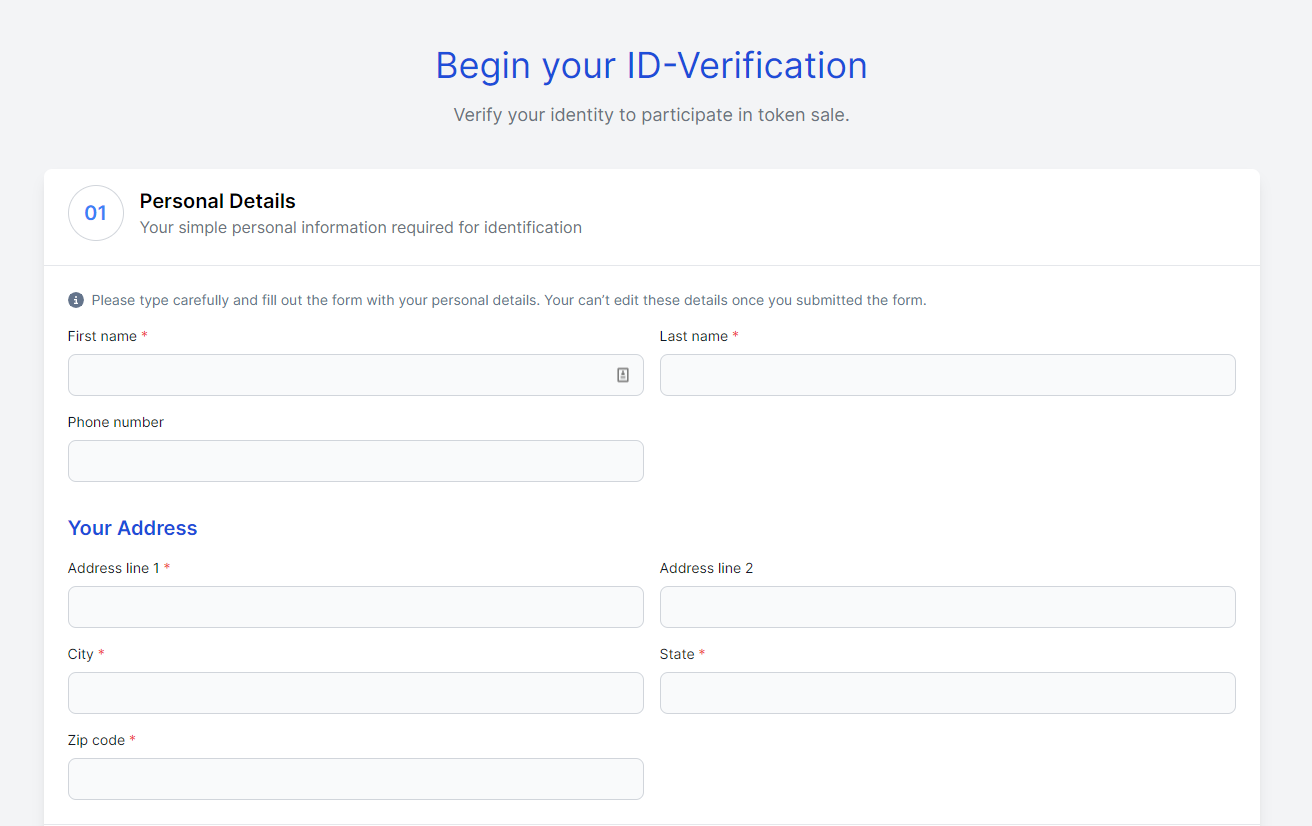Click the Please type carefully notice text
Image resolution: width=1312 pixels, height=826 pixels.
[508, 300]
